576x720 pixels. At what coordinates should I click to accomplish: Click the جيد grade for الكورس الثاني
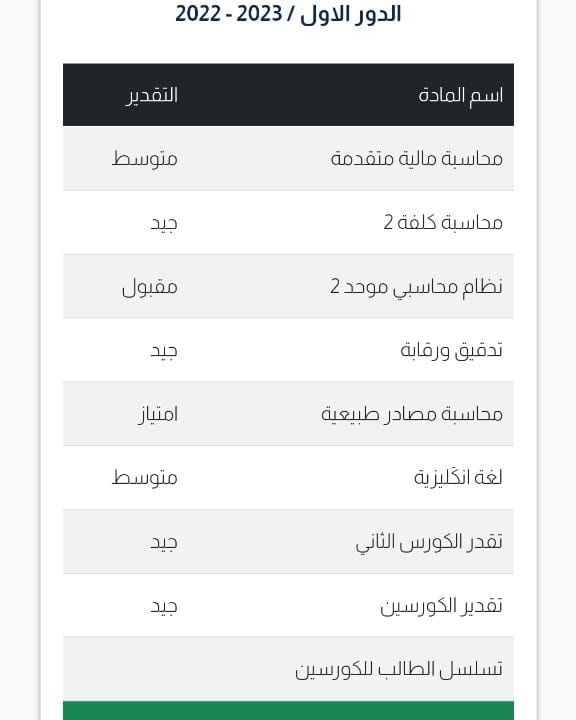click(x=164, y=543)
